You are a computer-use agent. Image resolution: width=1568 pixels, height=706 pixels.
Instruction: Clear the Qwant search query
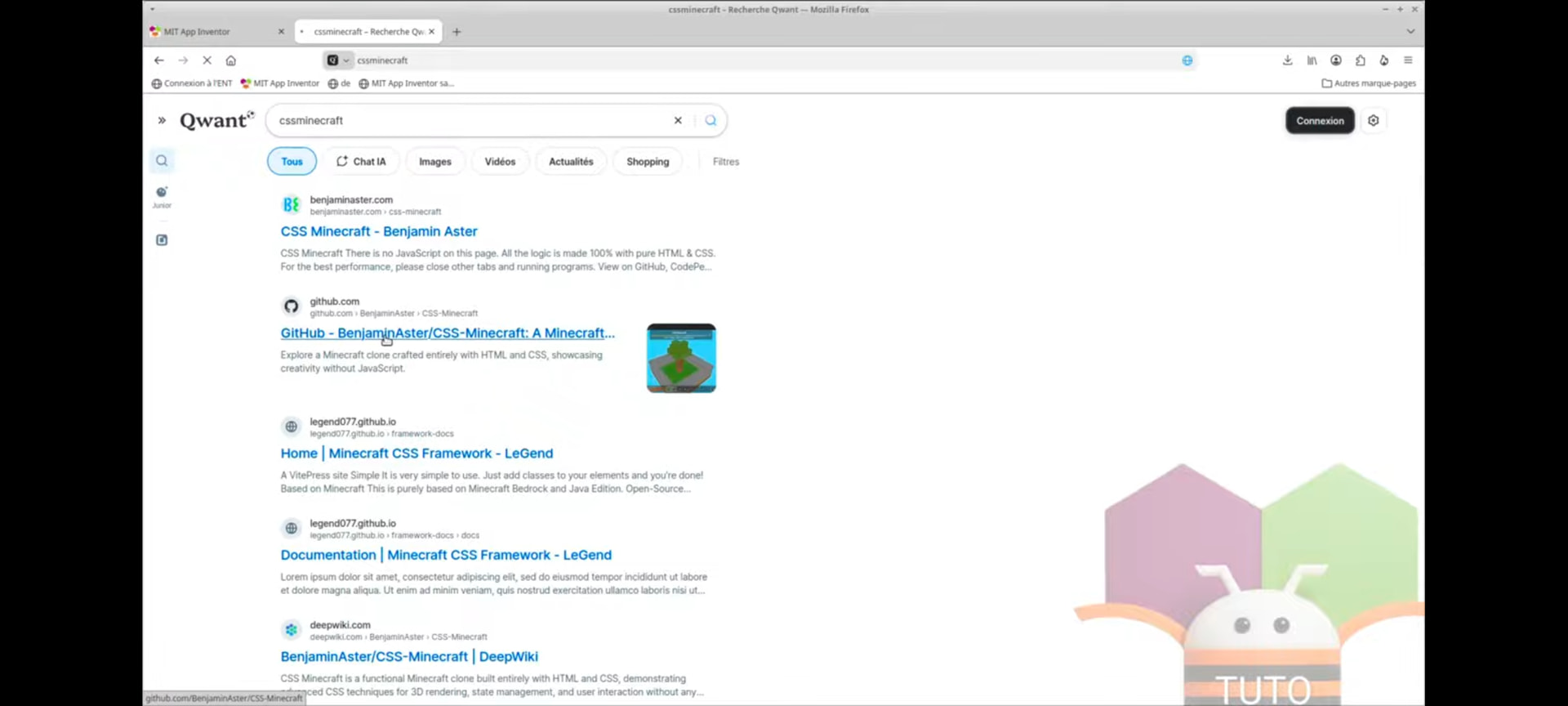678,120
